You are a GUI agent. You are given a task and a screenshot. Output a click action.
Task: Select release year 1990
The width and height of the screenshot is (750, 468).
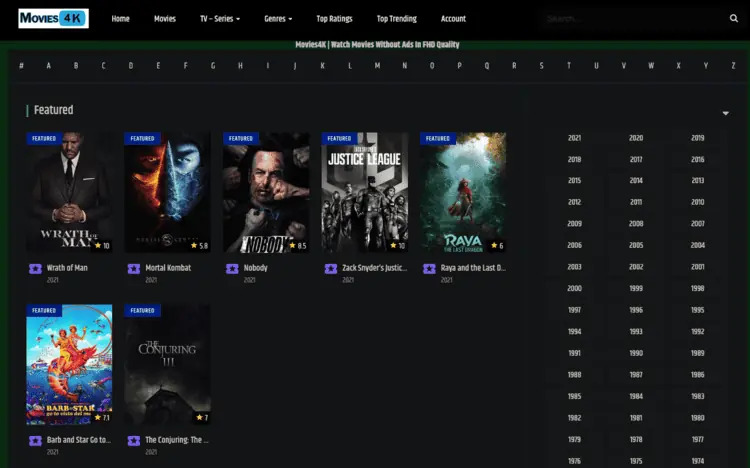tap(636, 353)
